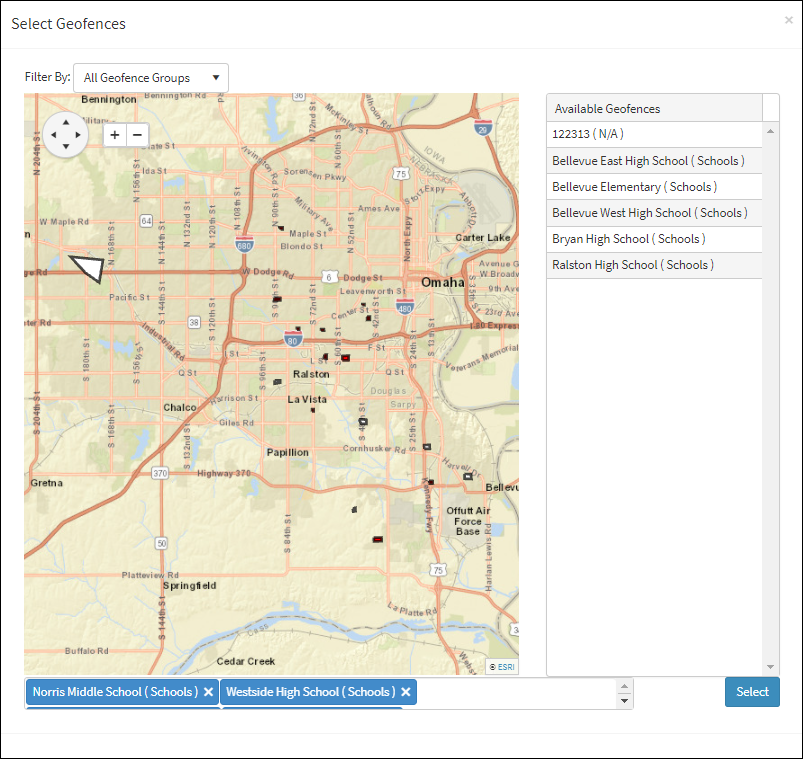Select 122313 (N/A) from available geofences
This screenshot has height=759, width=803.
click(588, 134)
